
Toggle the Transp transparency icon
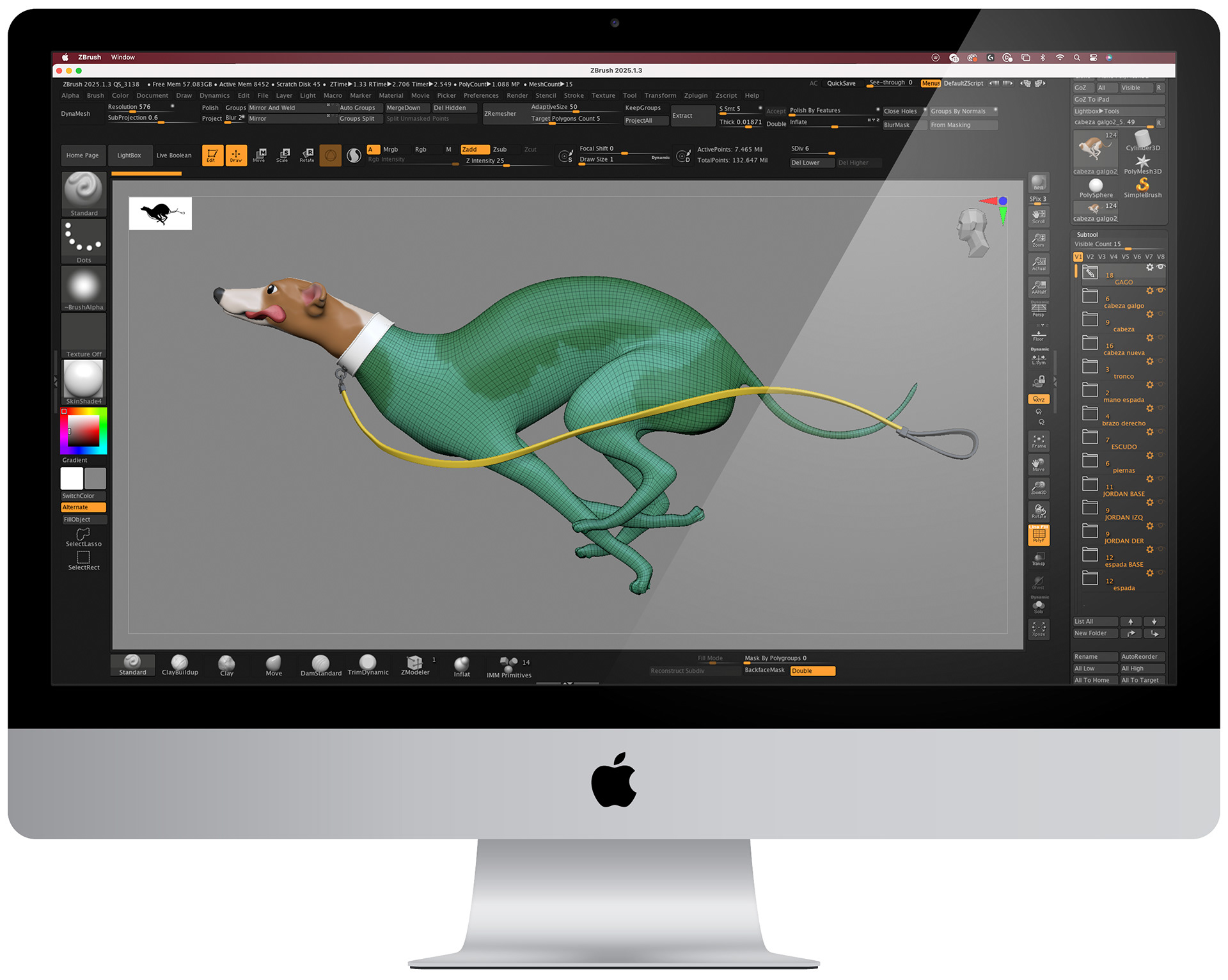[x=1038, y=558]
